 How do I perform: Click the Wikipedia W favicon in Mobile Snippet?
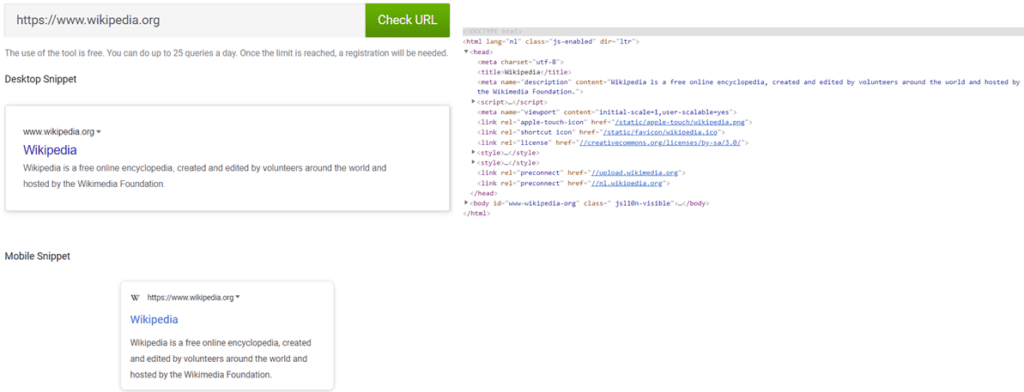pos(135,297)
